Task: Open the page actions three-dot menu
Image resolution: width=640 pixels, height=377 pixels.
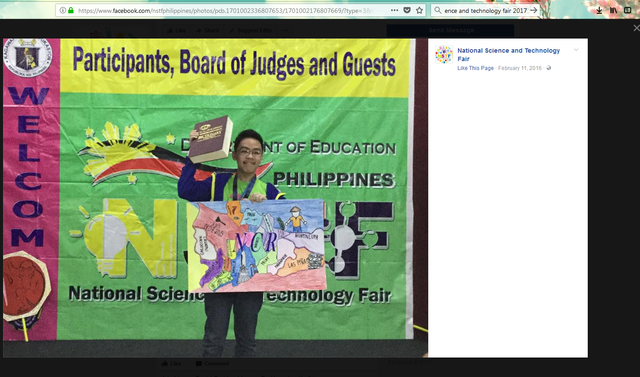Action: [x=394, y=11]
